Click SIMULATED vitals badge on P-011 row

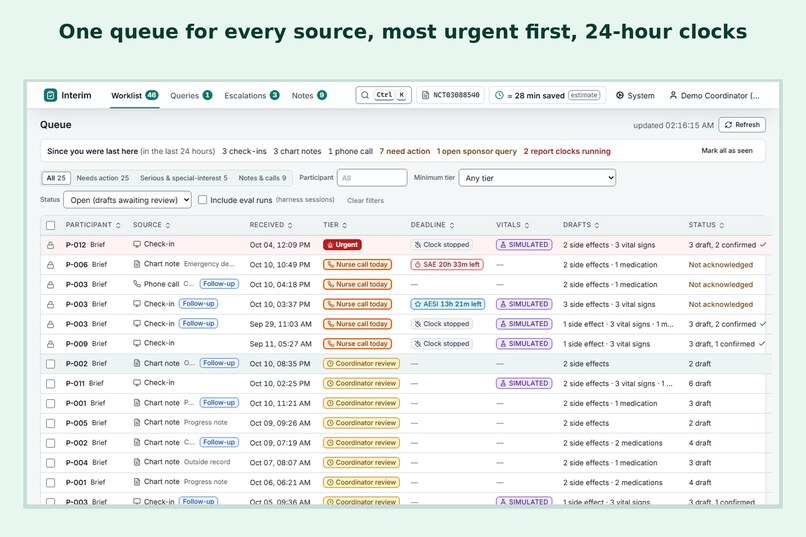[x=524, y=383]
